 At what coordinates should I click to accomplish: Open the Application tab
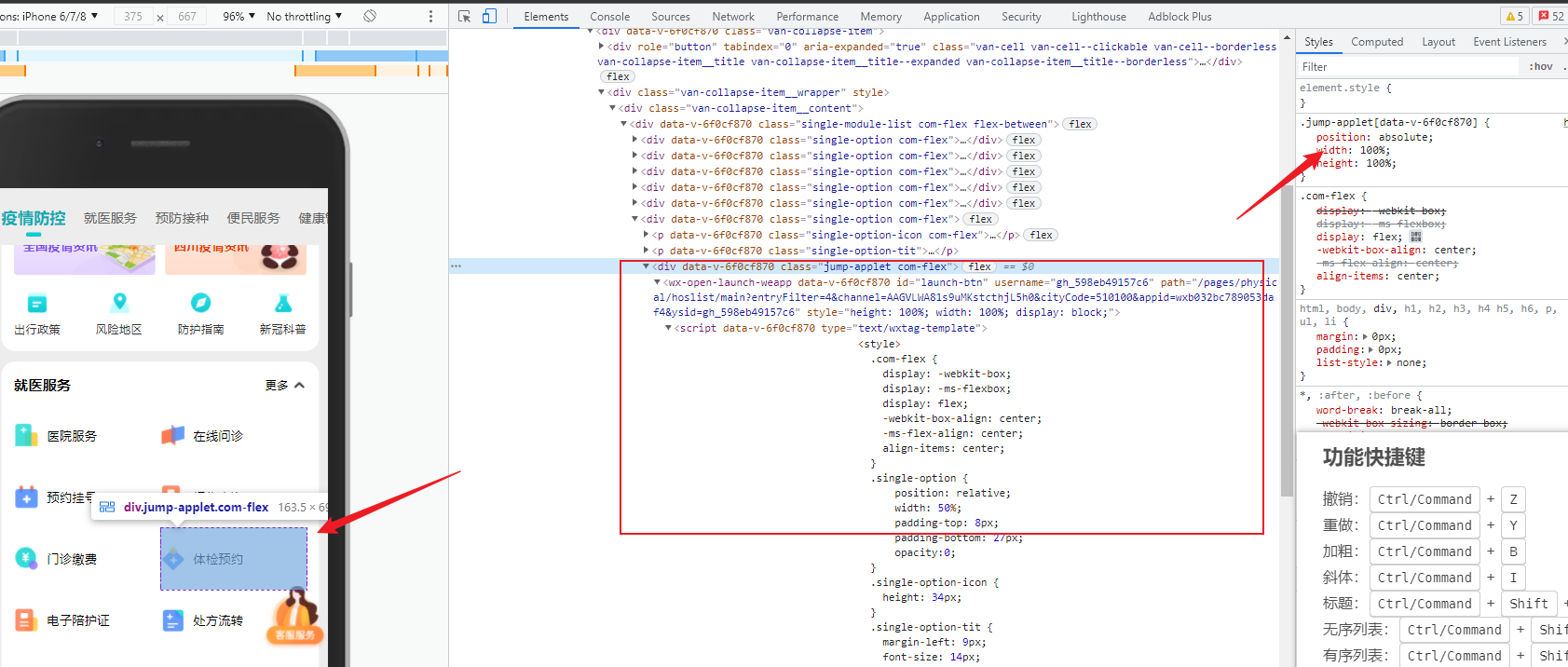coord(951,16)
